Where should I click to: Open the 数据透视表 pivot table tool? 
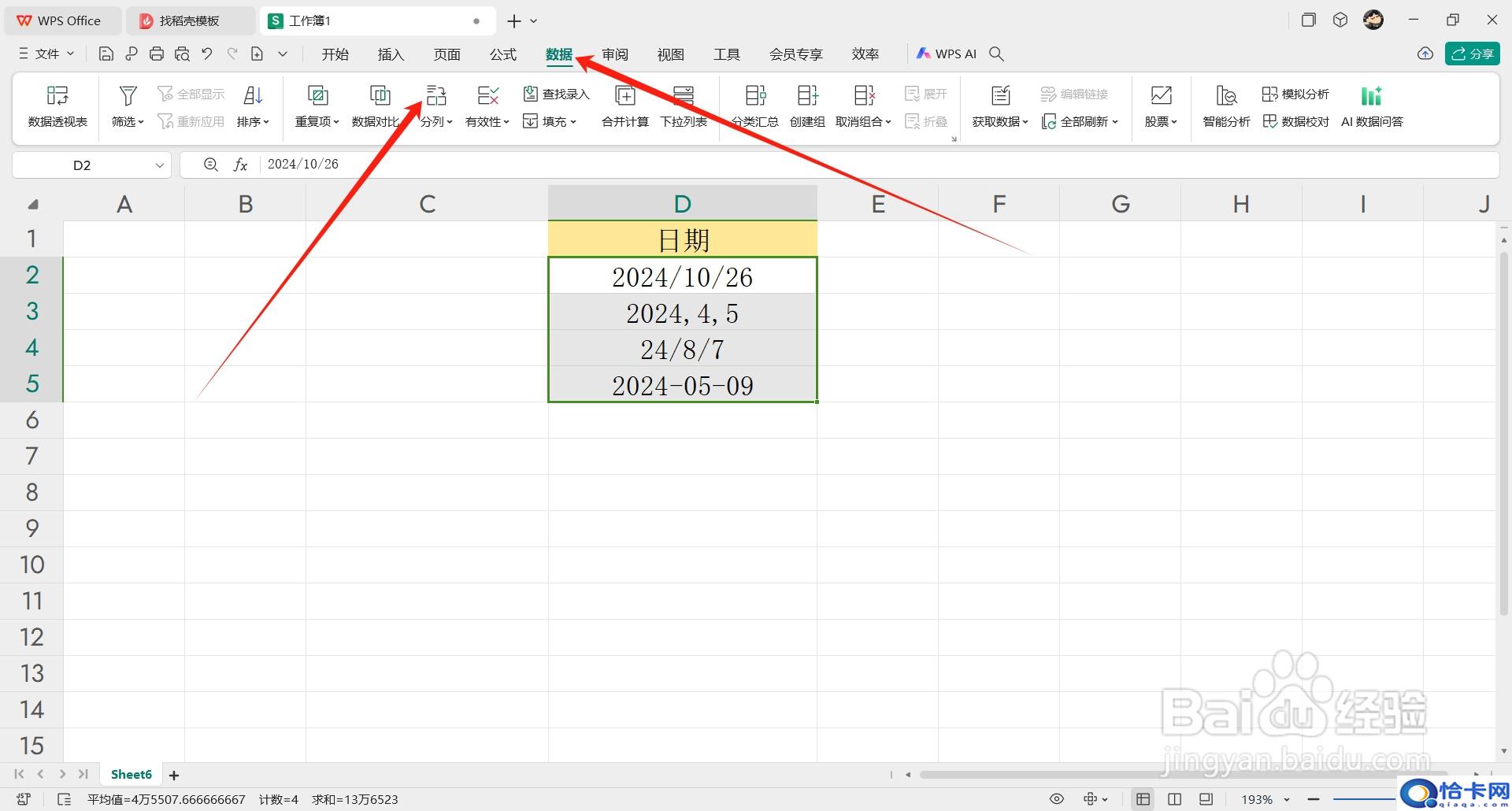[x=57, y=106]
